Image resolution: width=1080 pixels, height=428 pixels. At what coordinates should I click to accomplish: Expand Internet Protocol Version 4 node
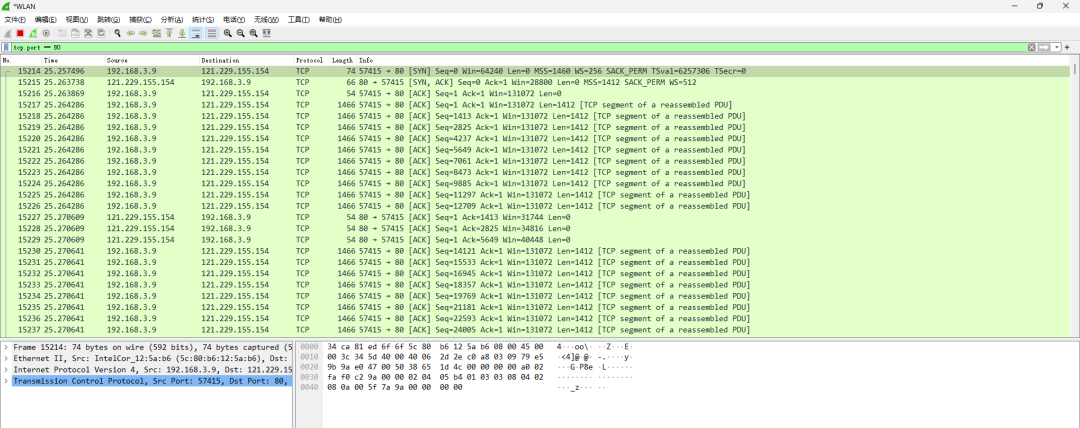(x=6, y=369)
